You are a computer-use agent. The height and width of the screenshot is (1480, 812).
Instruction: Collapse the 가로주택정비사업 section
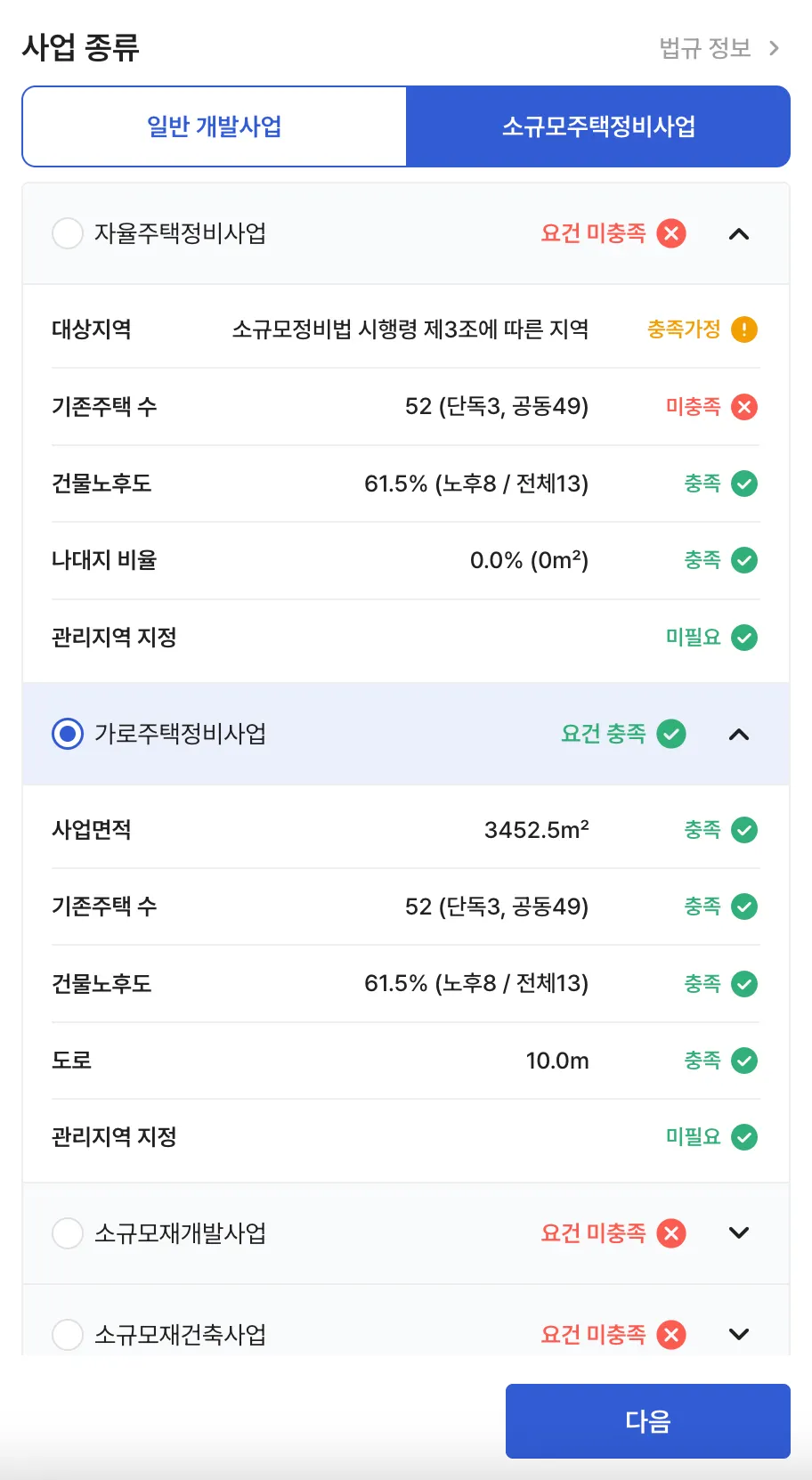739,735
